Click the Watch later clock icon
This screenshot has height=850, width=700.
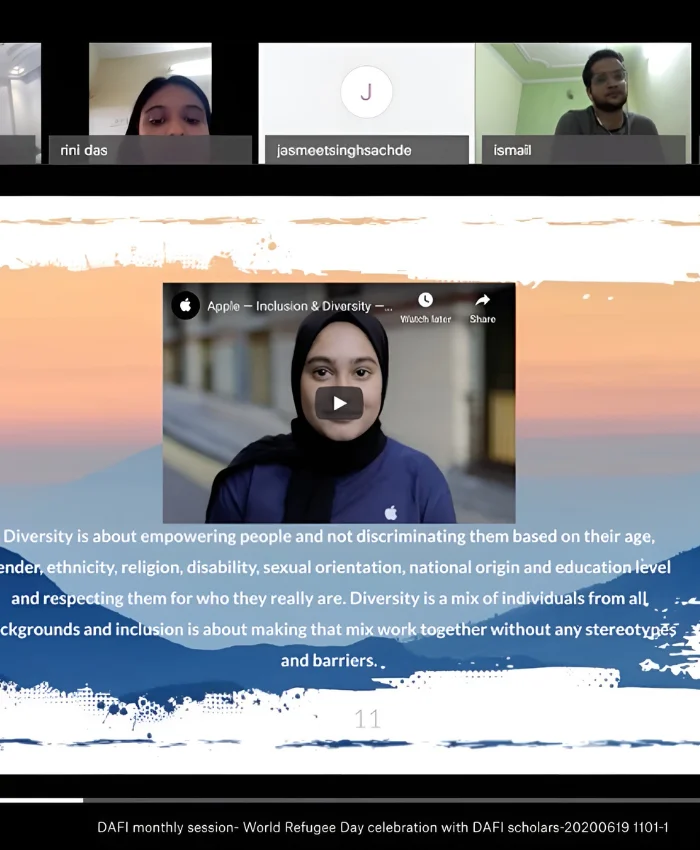click(x=425, y=300)
